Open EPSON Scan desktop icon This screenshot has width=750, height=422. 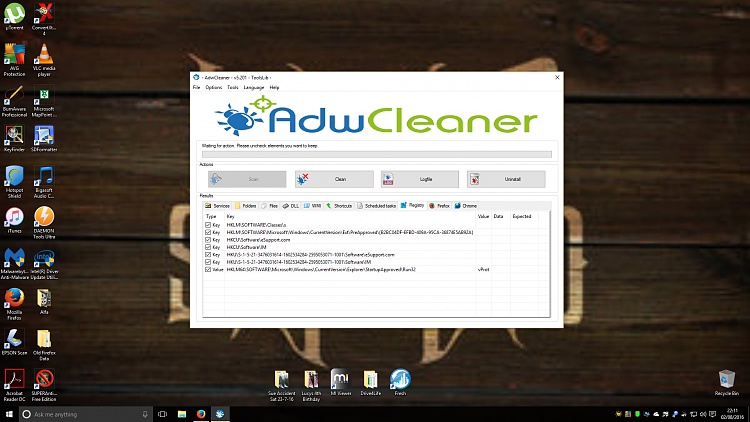[x=14, y=342]
